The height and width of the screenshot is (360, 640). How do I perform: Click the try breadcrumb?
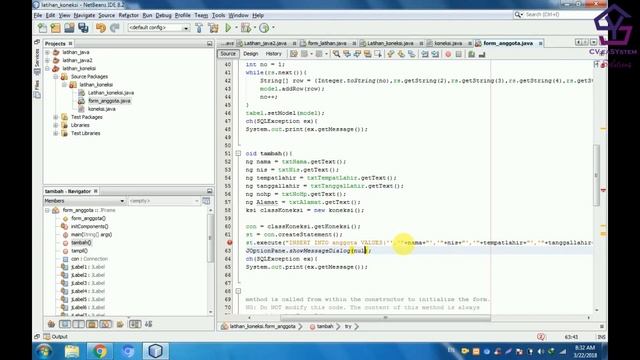tap(348, 327)
